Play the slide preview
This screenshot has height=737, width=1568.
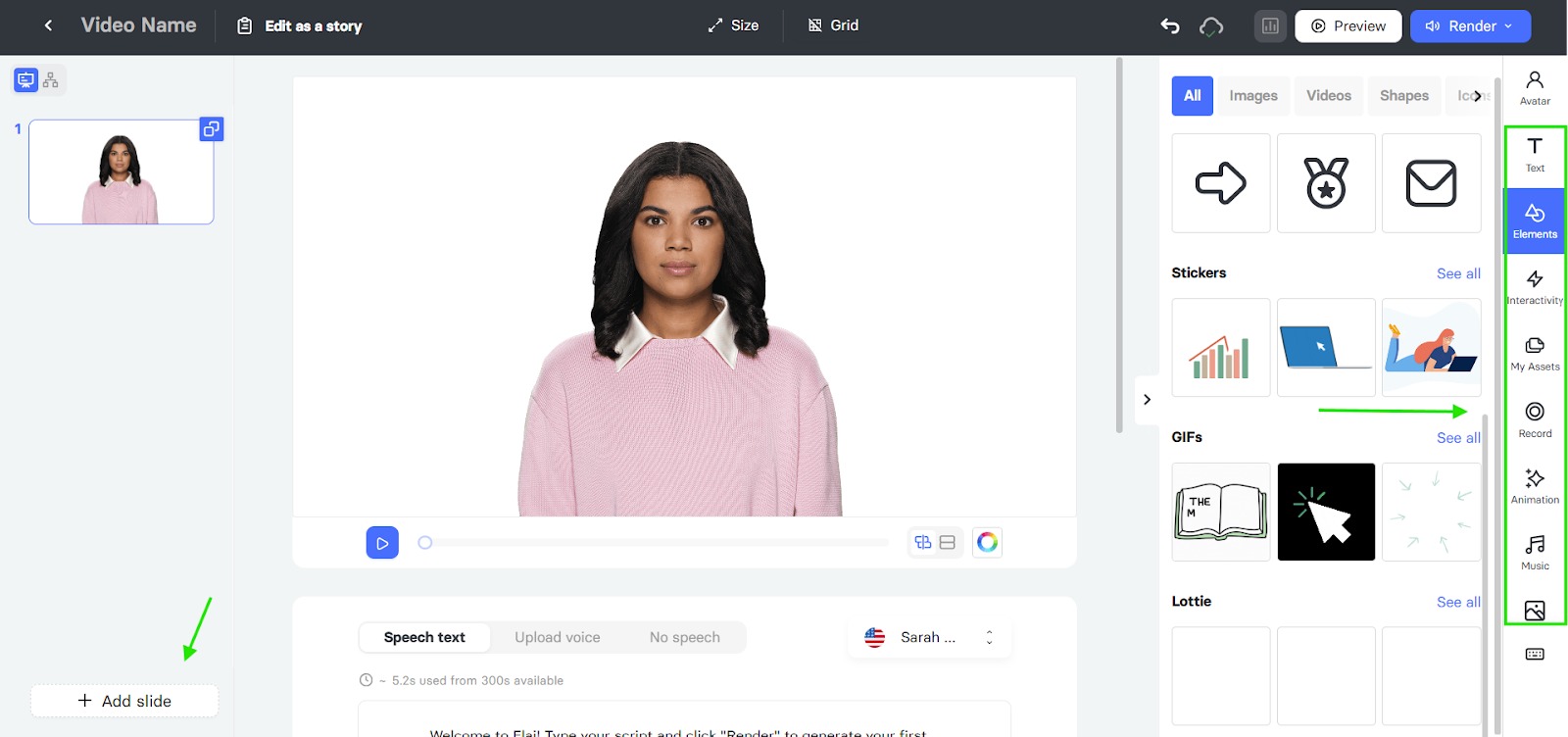click(x=382, y=542)
